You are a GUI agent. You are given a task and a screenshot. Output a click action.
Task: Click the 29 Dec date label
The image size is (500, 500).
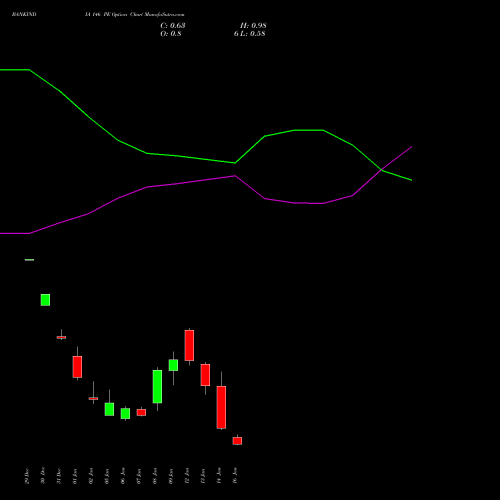coord(27,476)
